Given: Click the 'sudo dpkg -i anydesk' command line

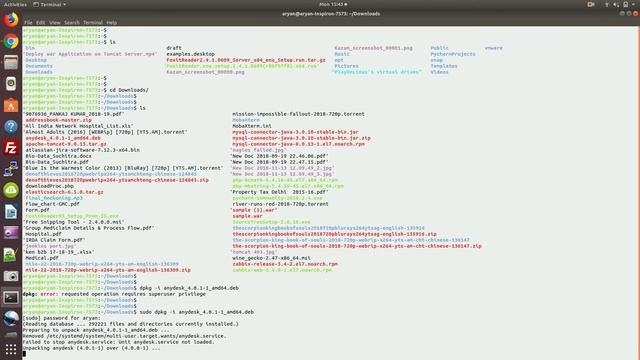Looking at the screenshot, I should [x=197, y=312].
